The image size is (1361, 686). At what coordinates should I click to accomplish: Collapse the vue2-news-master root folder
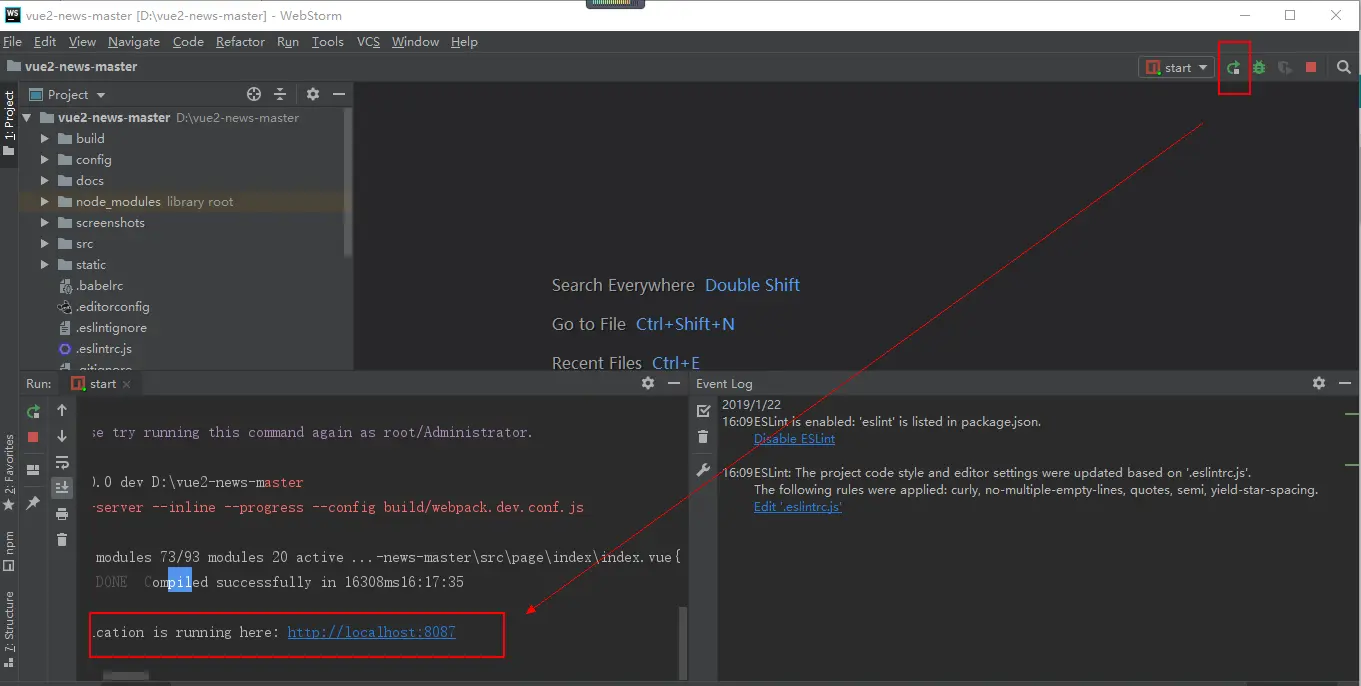tap(27, 117)
